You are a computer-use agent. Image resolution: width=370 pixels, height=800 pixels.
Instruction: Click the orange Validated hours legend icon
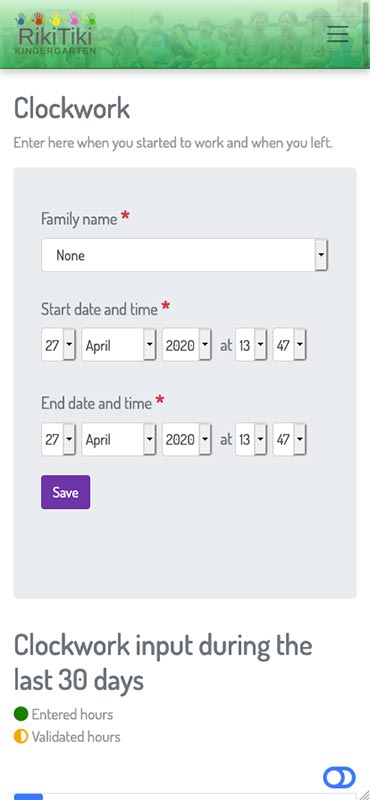pos(21,737)
